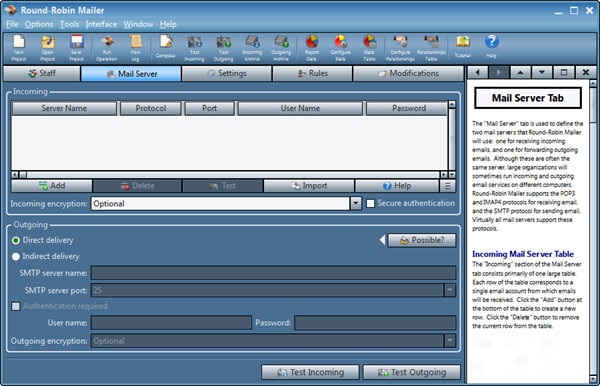Click the Test button below incoming table
This screenshot has width=600, height=386.
(223, 186)
